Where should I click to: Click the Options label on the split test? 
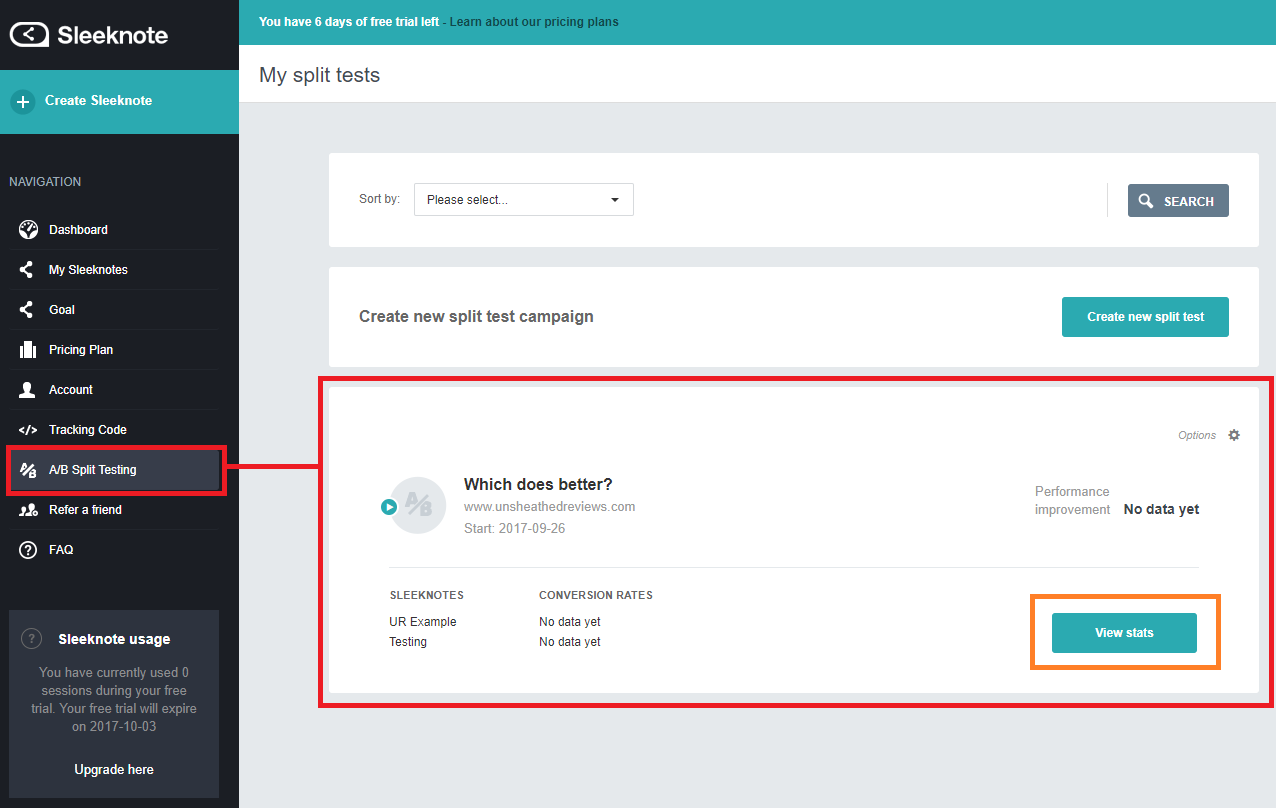(x=1197, y=435)
